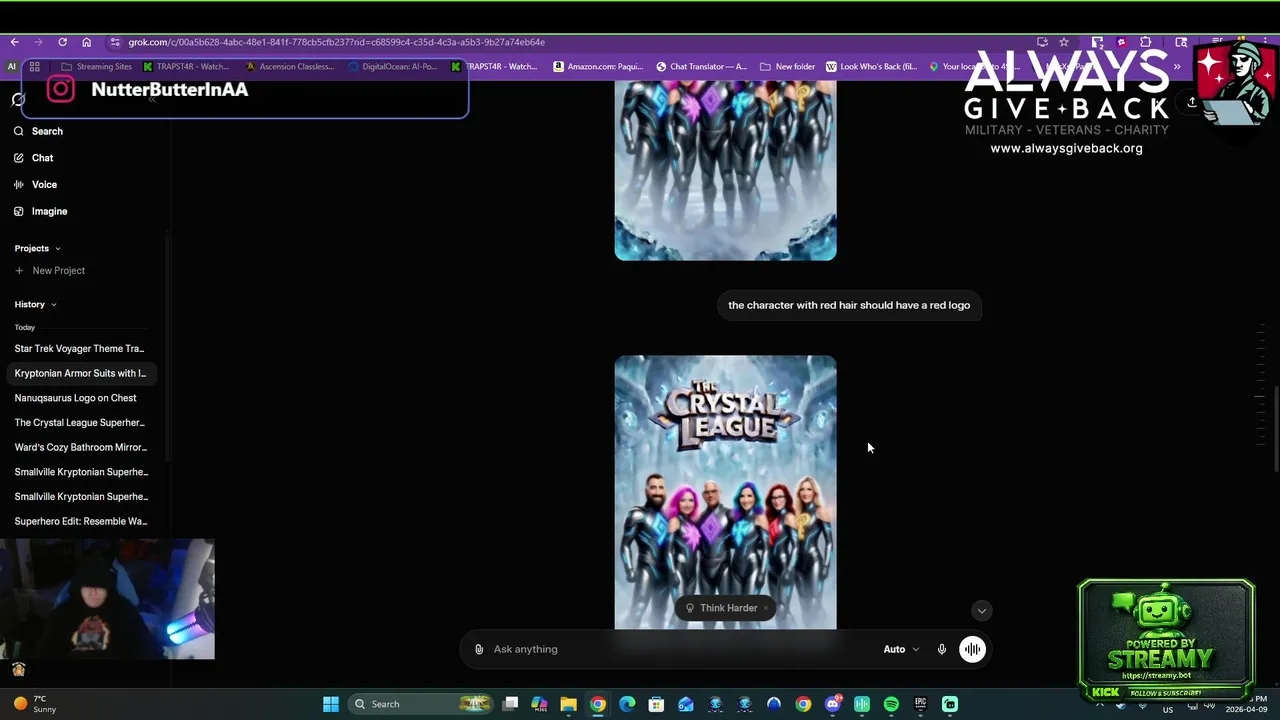Click the browser extensions puzzle icon
The width and height of the screenshot is (1280, 720).
pos(1145,42)
